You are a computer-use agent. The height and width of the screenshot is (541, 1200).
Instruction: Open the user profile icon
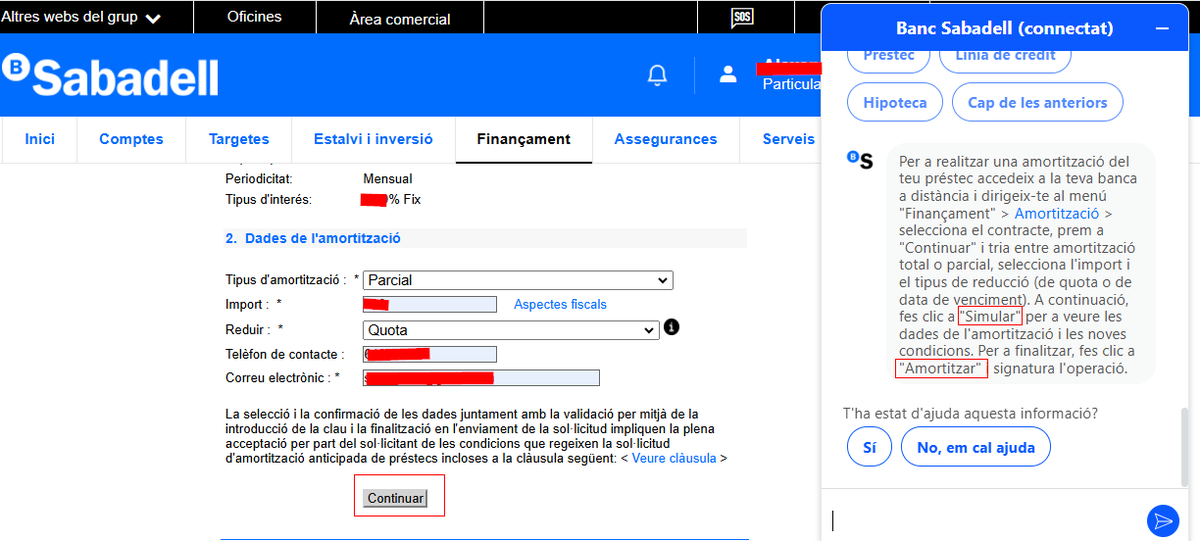click(728, 74)
